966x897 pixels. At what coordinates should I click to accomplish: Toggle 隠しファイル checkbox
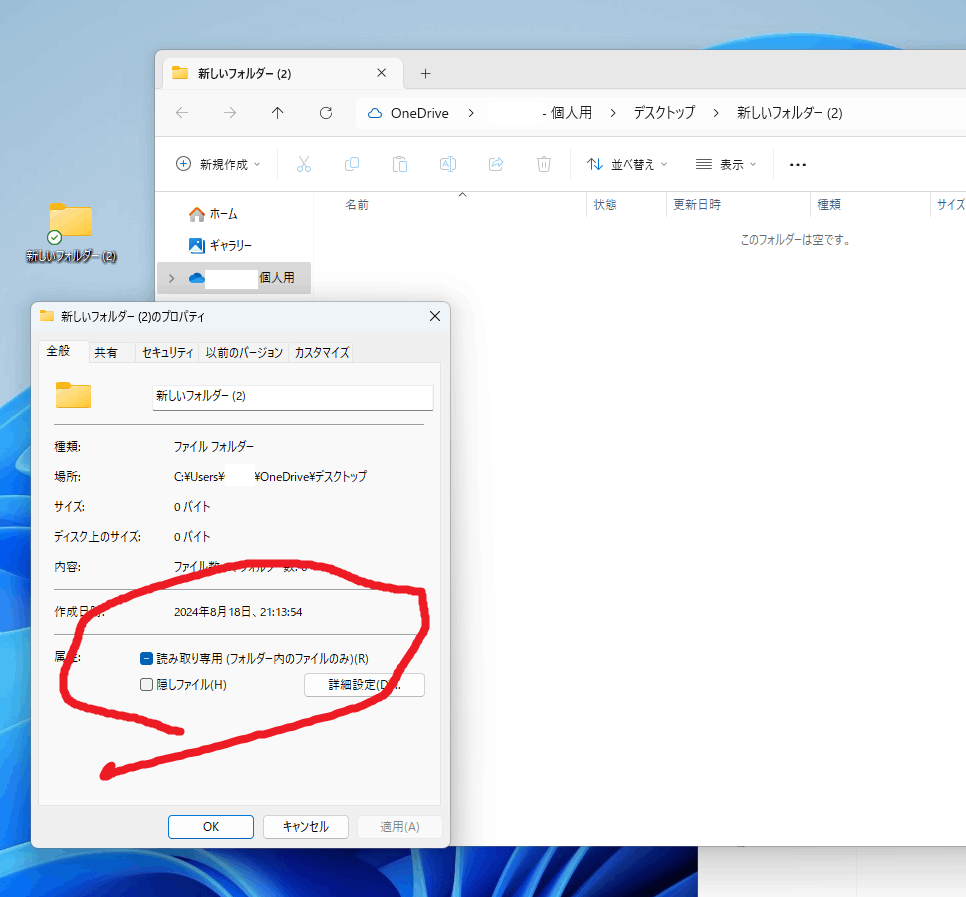click(147, 684)
